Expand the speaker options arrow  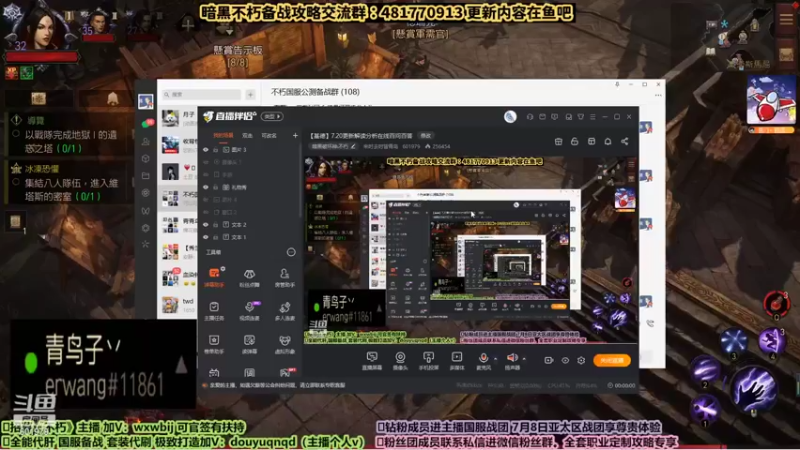click(x=524, y=359)
